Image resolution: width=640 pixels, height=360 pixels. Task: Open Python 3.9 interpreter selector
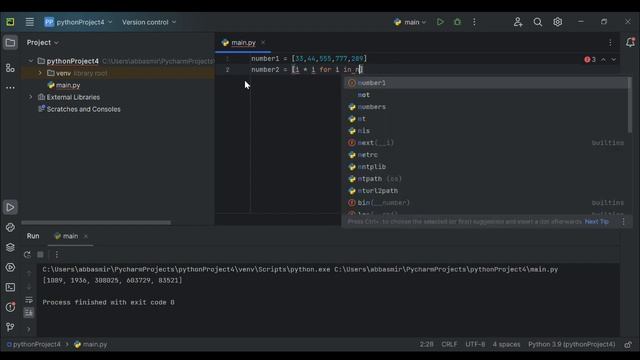tap(571, 344)
